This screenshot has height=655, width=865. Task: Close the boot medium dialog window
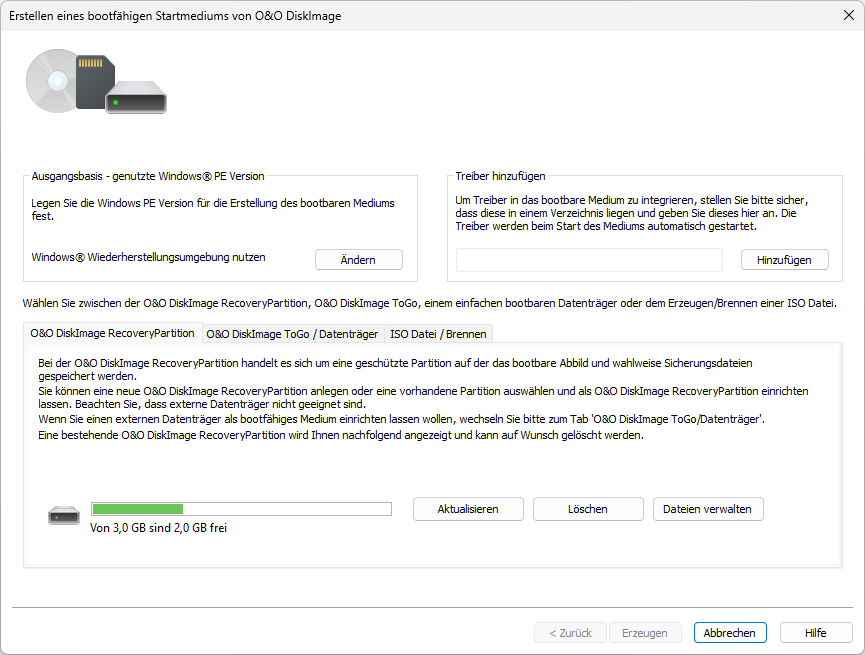pyautogui.click(x=848, y=14)
